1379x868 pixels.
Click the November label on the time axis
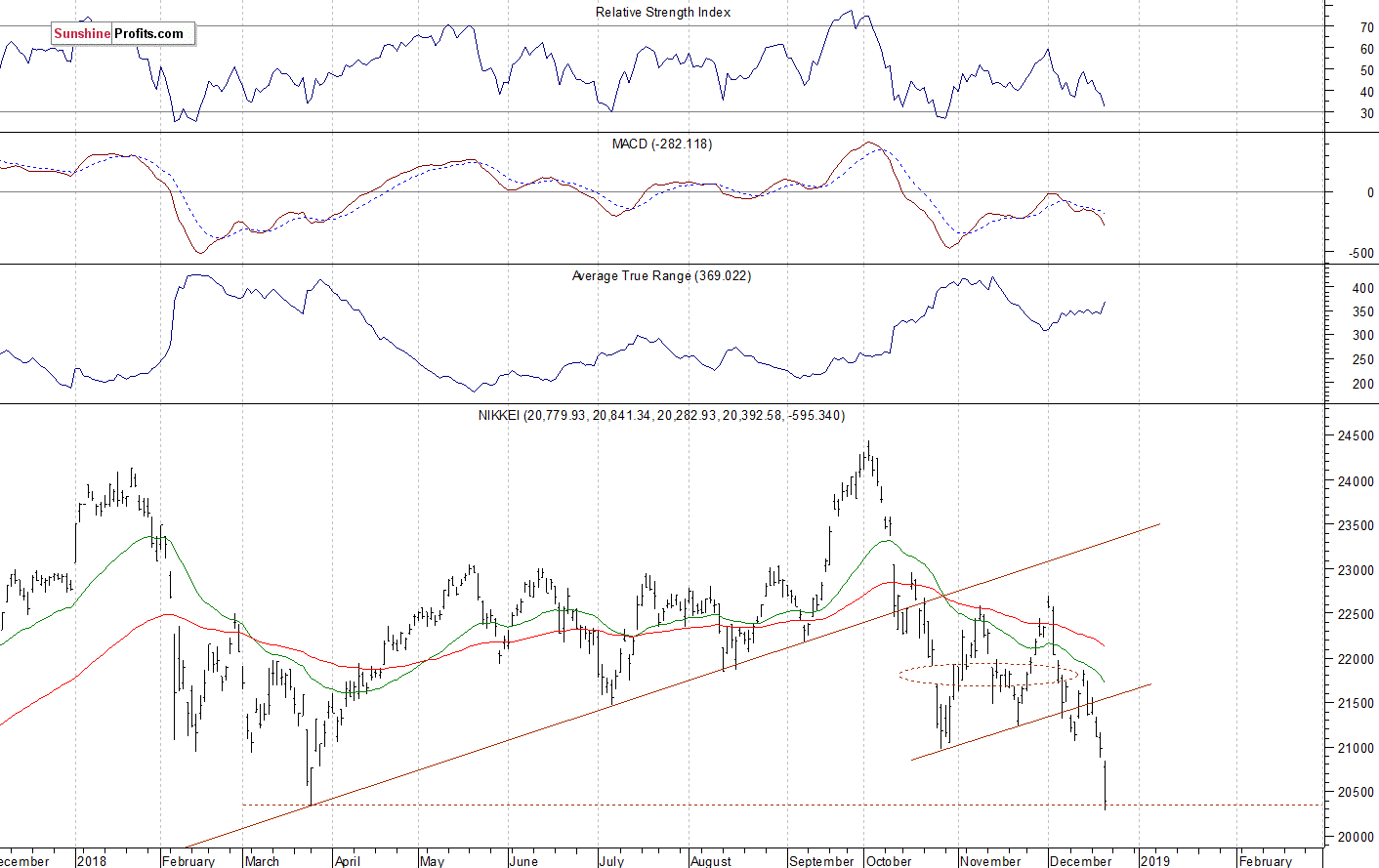coord(990,861)
